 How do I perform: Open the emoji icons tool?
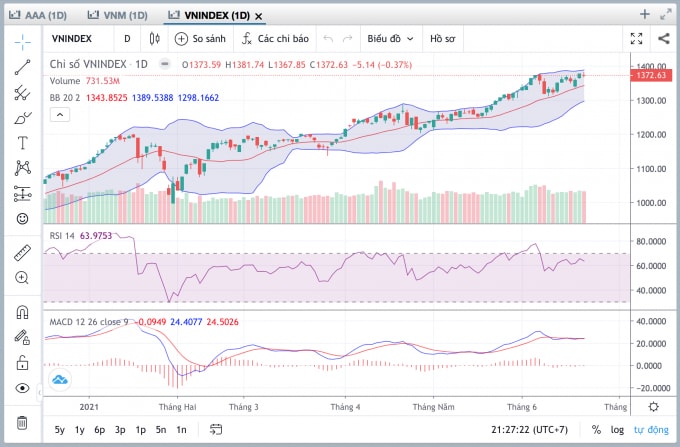tap(23, 219)
